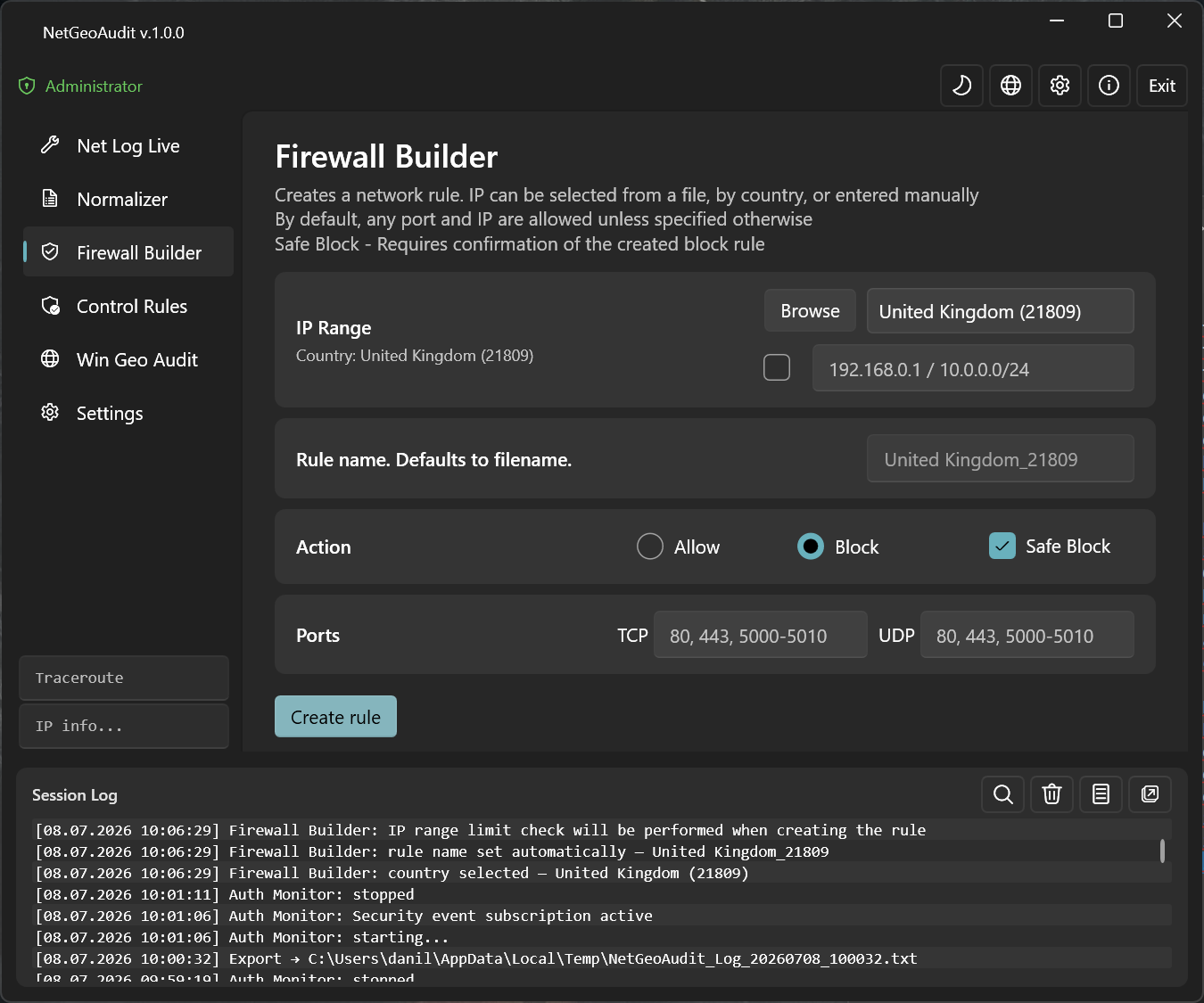Open Win Geo Audit in the sidebar
The width and height of the screenshot is (1204, 1003).
point(128,360)
